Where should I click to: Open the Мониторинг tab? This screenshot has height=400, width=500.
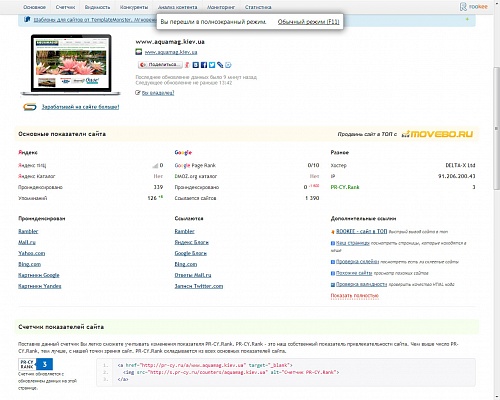tap(221, 7)
